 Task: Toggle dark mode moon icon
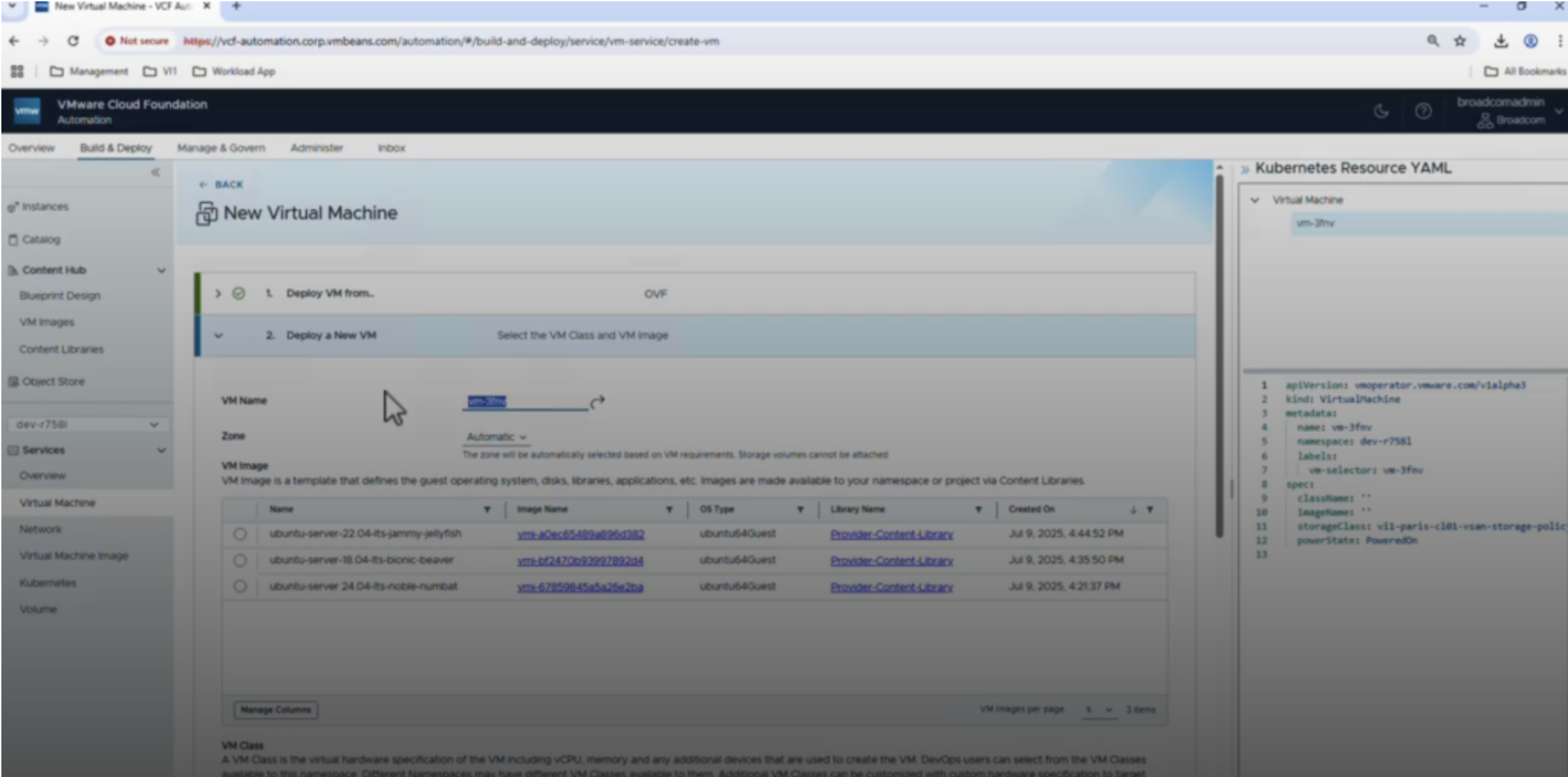click(x=1381, y=111)
